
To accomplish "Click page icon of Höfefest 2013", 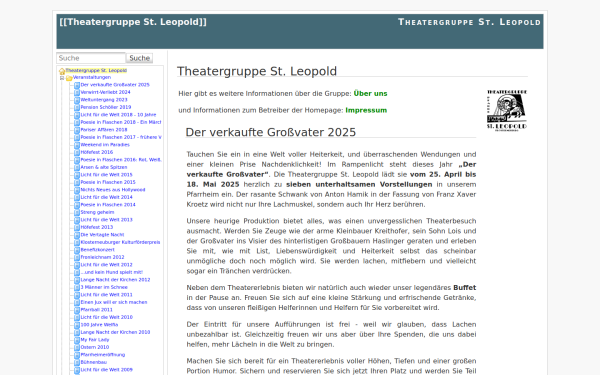I will point(77,228).
